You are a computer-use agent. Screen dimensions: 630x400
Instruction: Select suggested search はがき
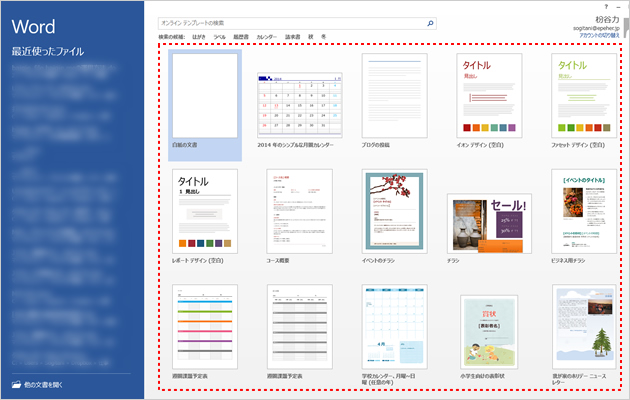click(198, 37)
